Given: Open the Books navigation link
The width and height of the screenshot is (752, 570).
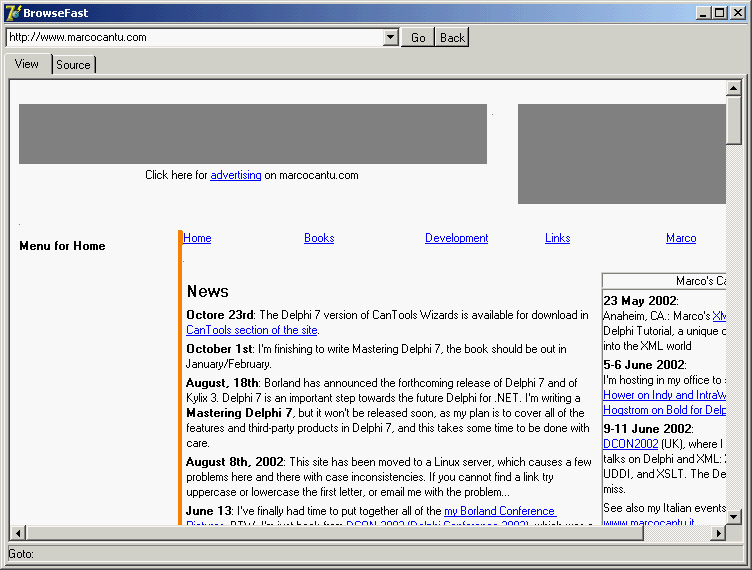Looking at the screenshot, I should pos(319,238).
